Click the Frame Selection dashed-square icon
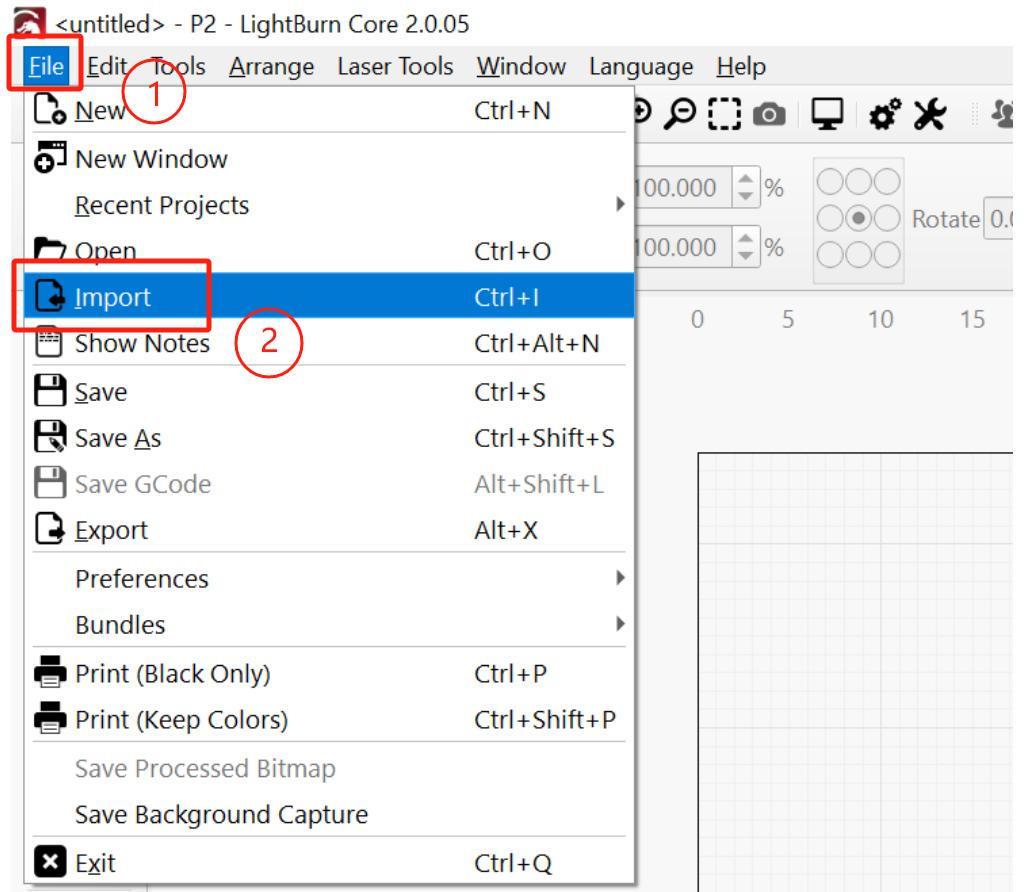This screenshot has width=1024, height=892. pos(725,114)
